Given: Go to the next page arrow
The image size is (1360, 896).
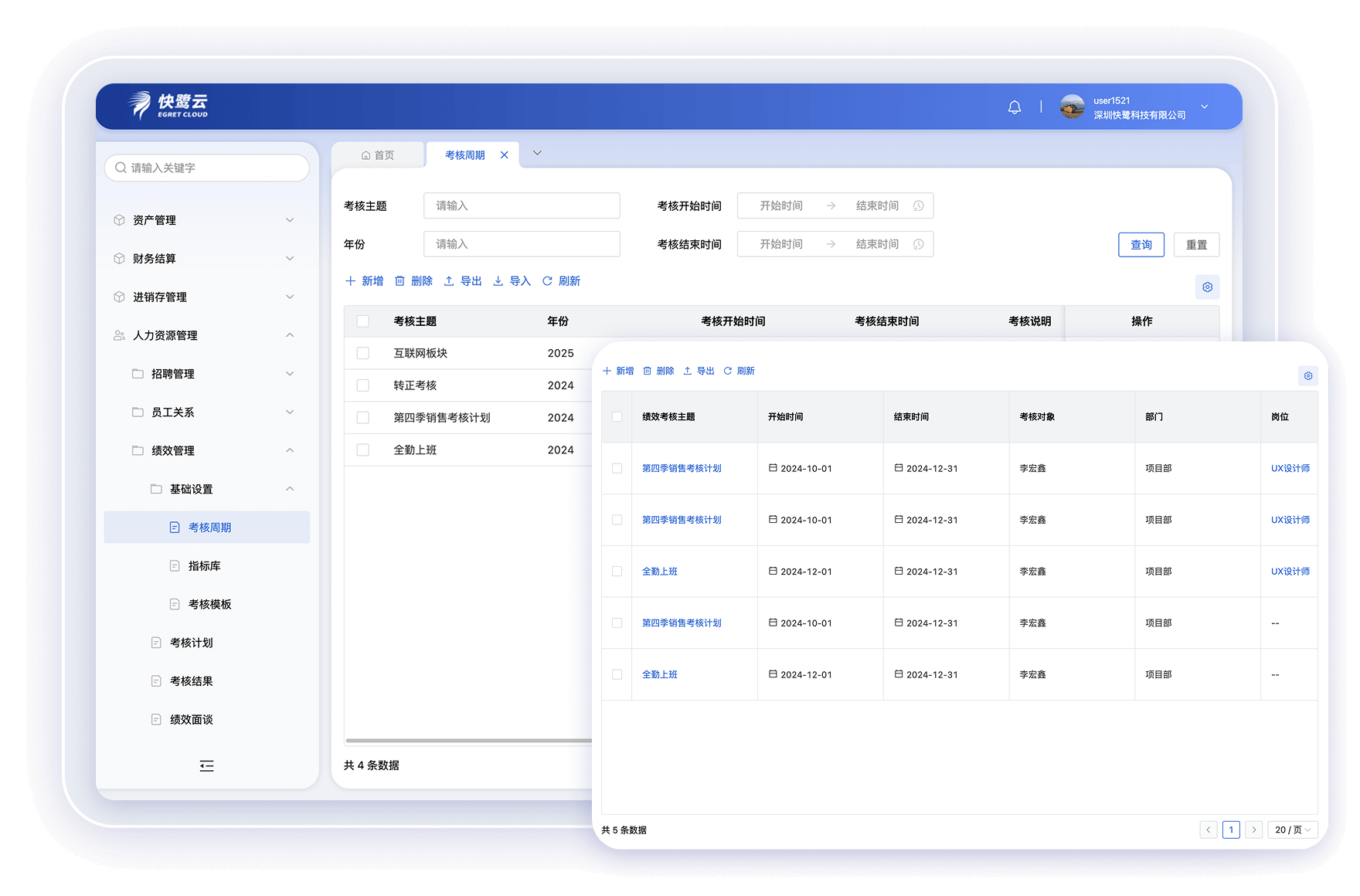Looking at the screenshot, I should (1254, 830).
